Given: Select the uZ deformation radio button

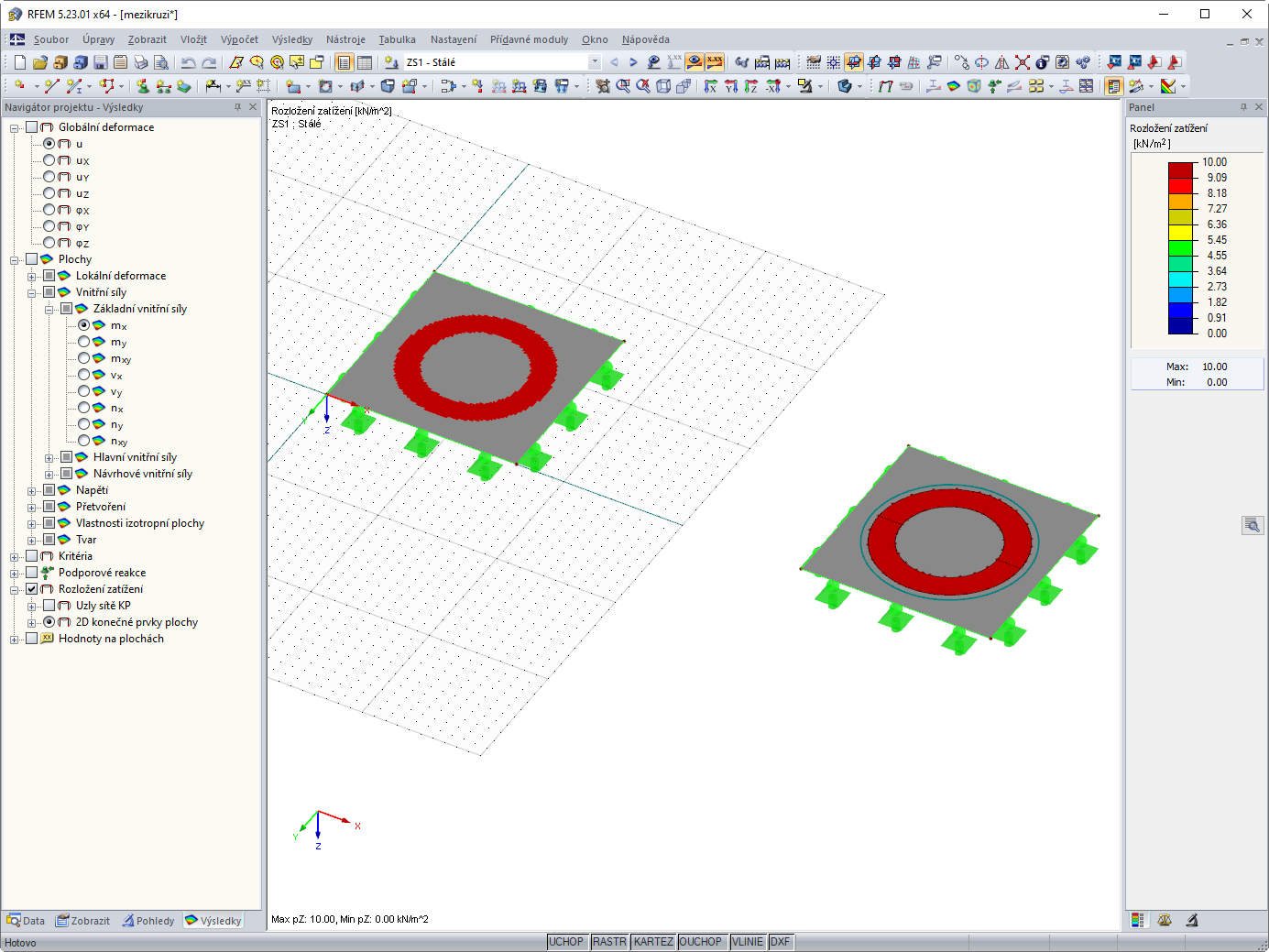Looking at the screenshot, I should pos(49,193).
